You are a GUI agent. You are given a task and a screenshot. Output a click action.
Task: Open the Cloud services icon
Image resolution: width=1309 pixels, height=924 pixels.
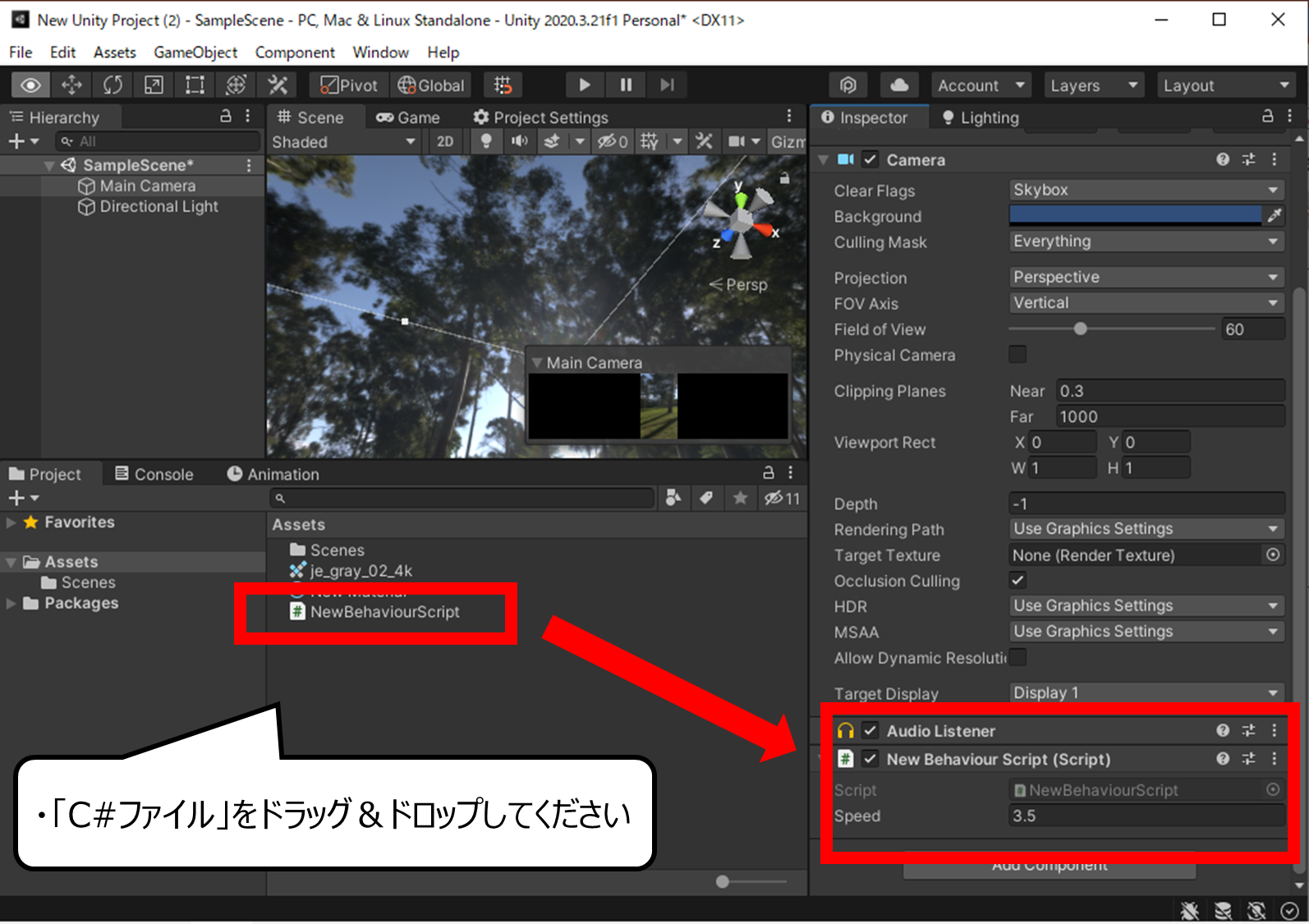899,85
